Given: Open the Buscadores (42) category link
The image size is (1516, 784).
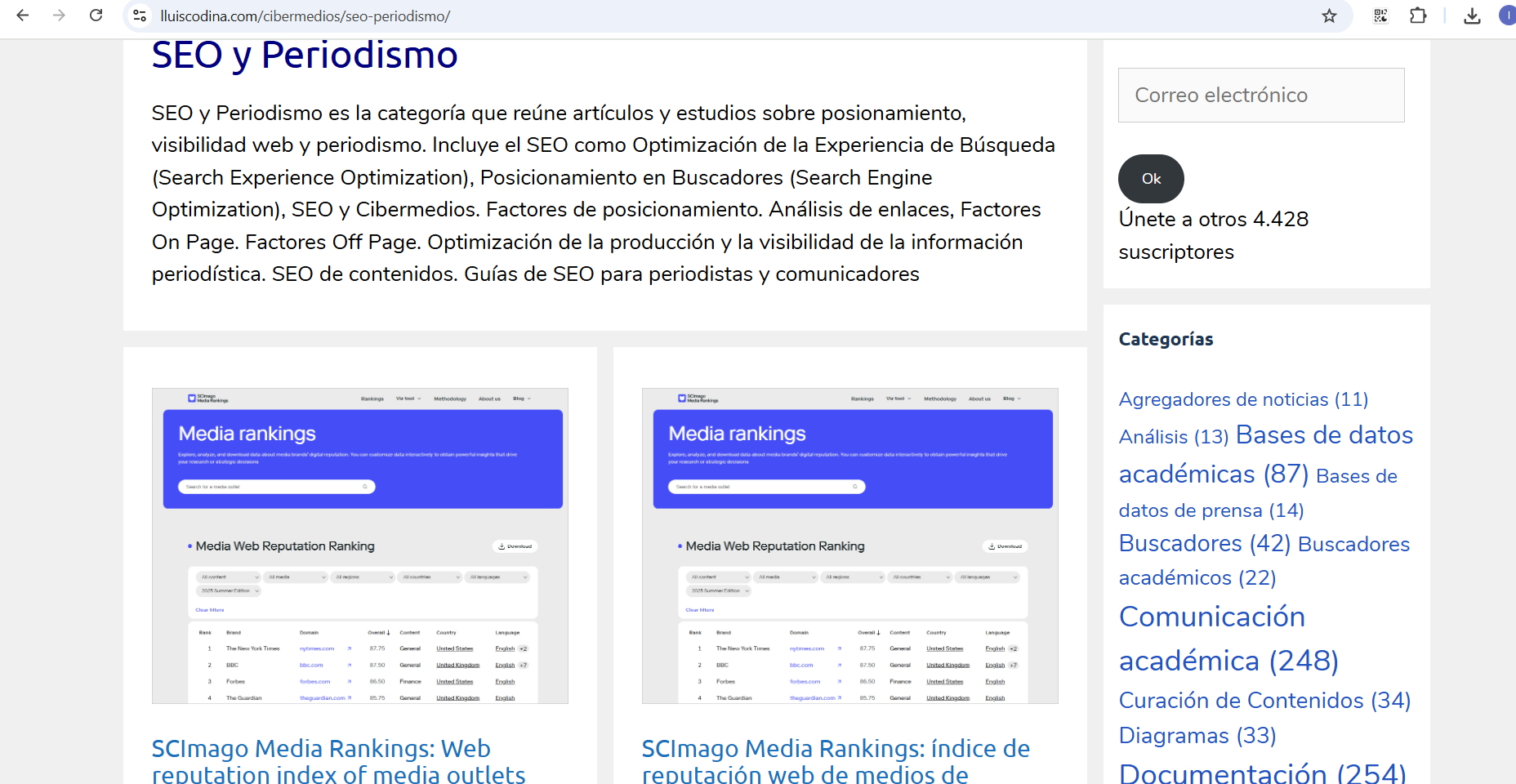Looking at the screenshot, I should pos(1204,543).
